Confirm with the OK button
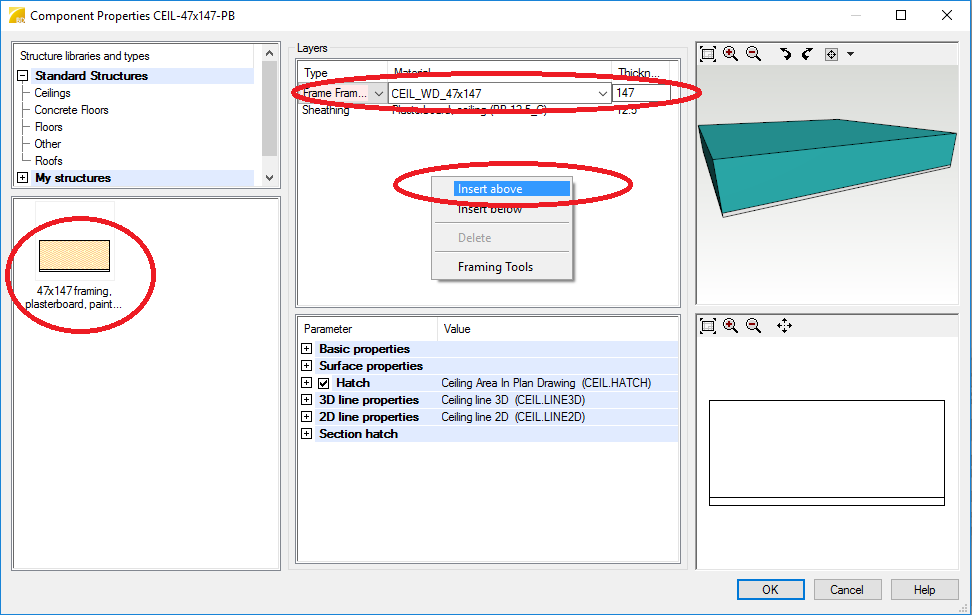The image size is (972, 615). 771,590
